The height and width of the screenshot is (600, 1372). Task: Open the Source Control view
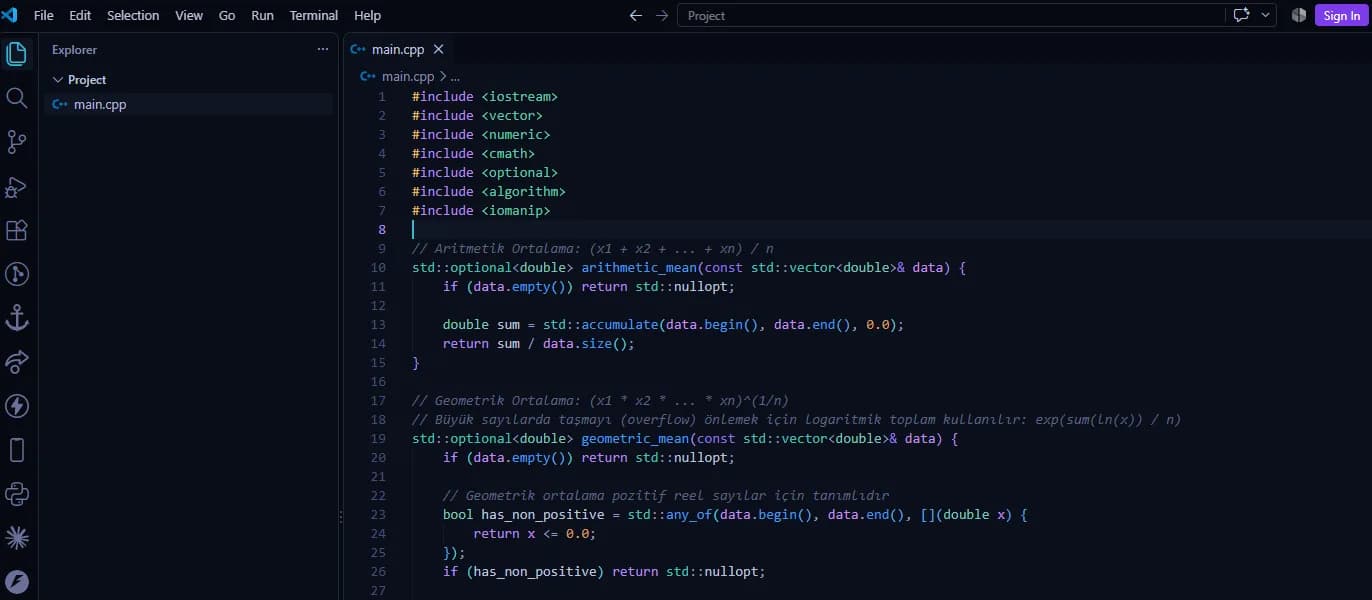pos(17,142)
